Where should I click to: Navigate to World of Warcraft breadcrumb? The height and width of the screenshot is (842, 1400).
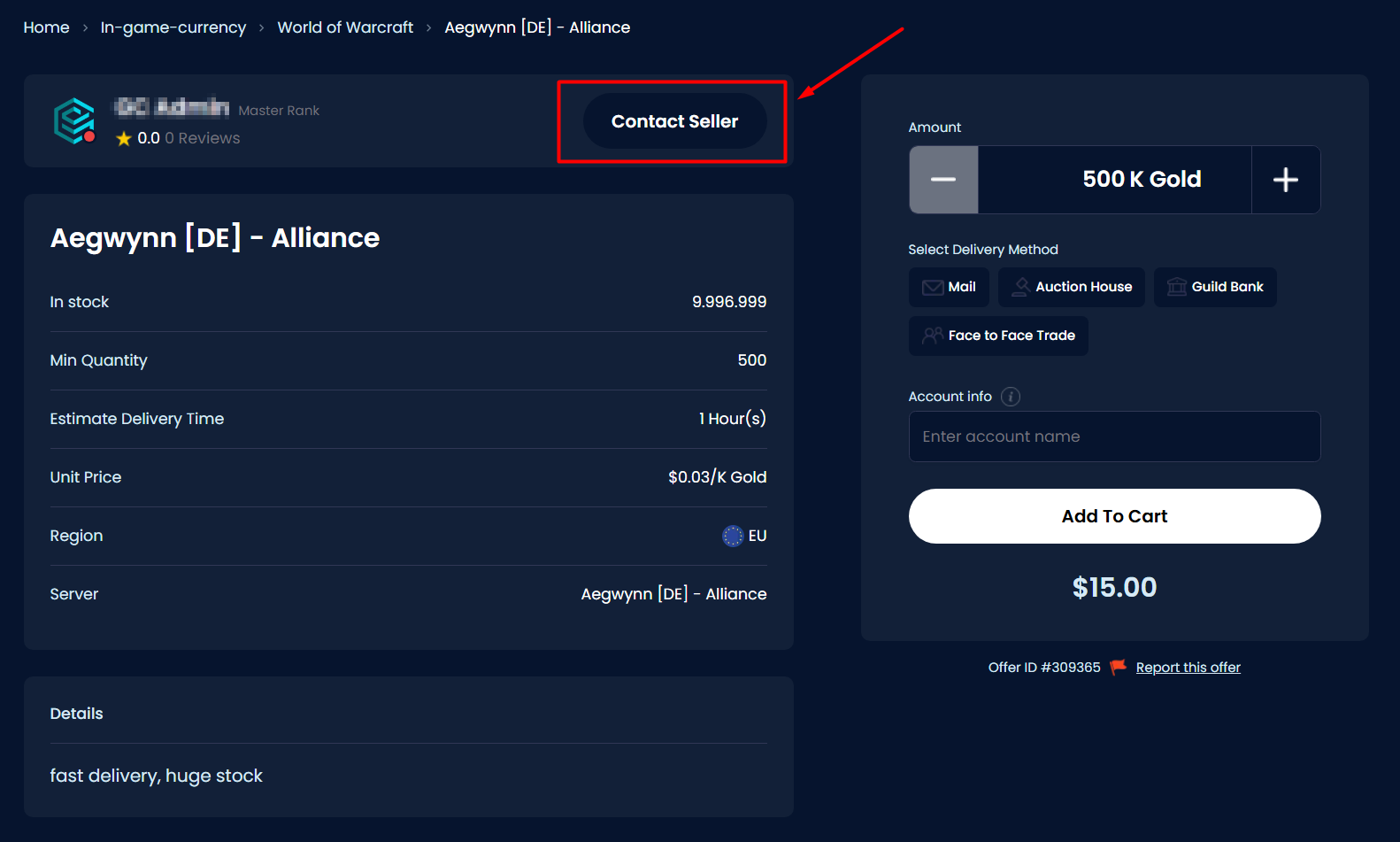coord(345,27)
